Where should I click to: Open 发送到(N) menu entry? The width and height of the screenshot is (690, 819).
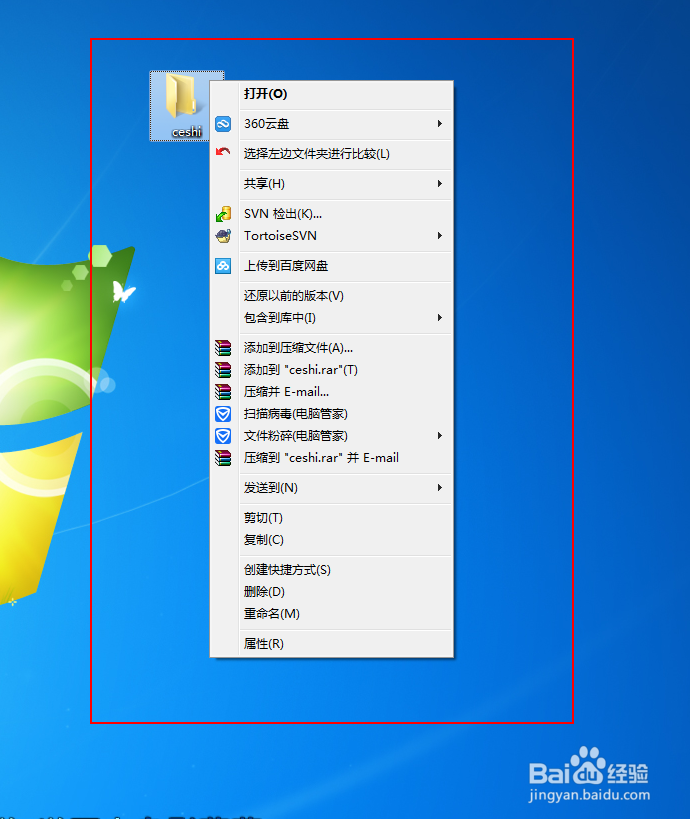(x=331, y=487)
